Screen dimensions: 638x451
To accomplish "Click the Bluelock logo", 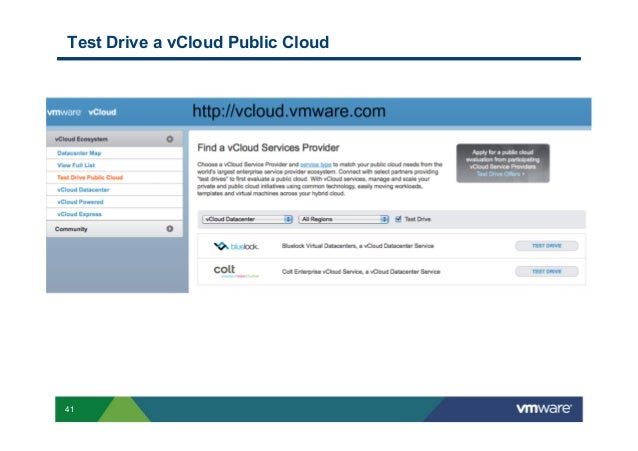I will (x=236, y=246).
